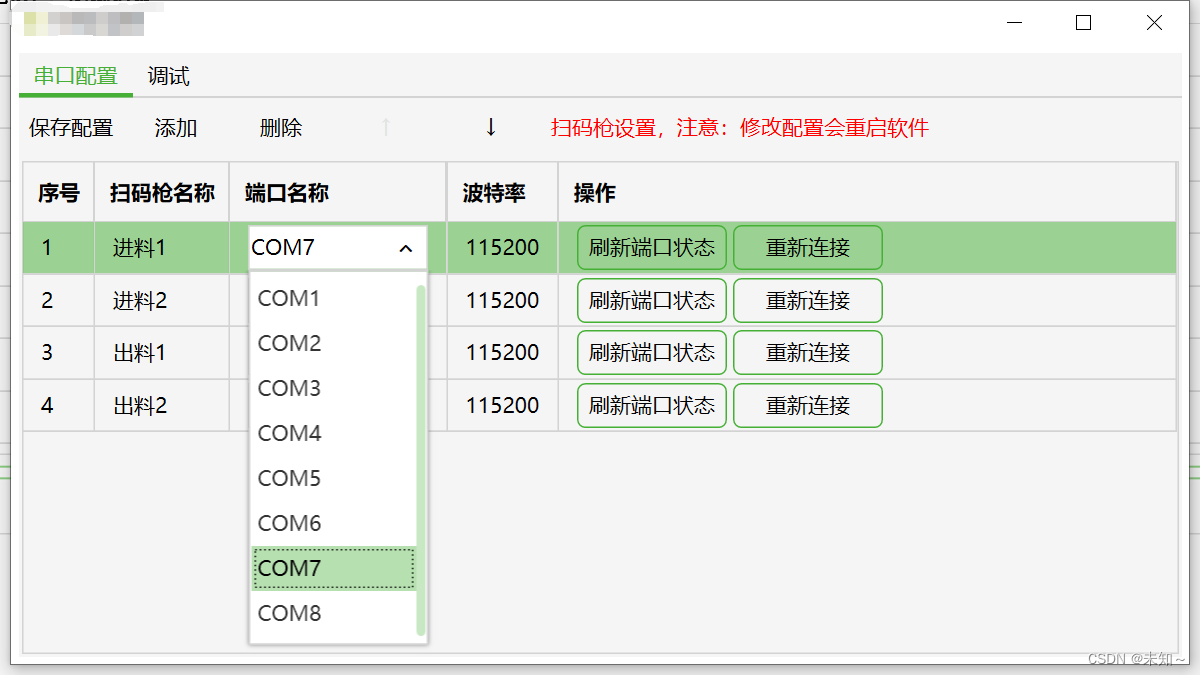The image size is (1200, 675).
Task: Select the highlighted COM7 option
Action: coord(289,568)
